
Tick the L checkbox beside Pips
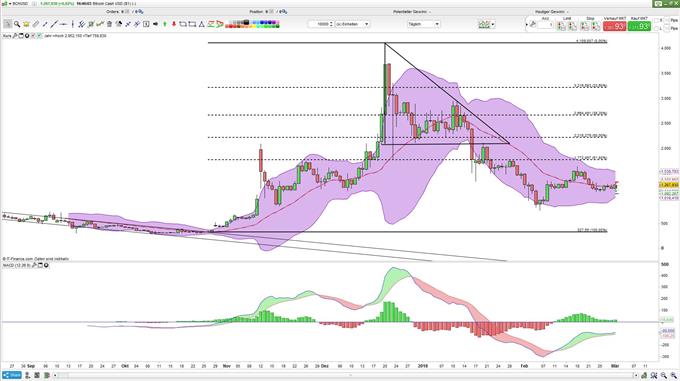[x=656, y=29]
